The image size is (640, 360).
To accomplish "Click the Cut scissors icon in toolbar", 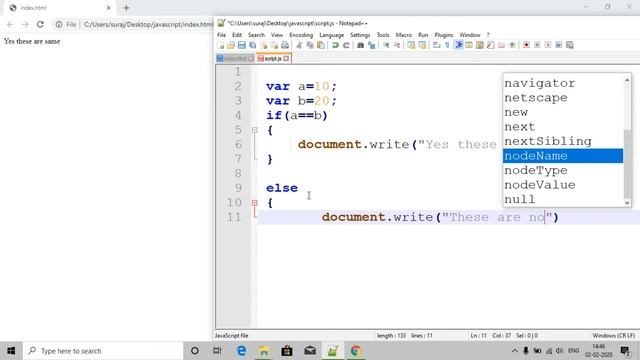I will point(299,45).
